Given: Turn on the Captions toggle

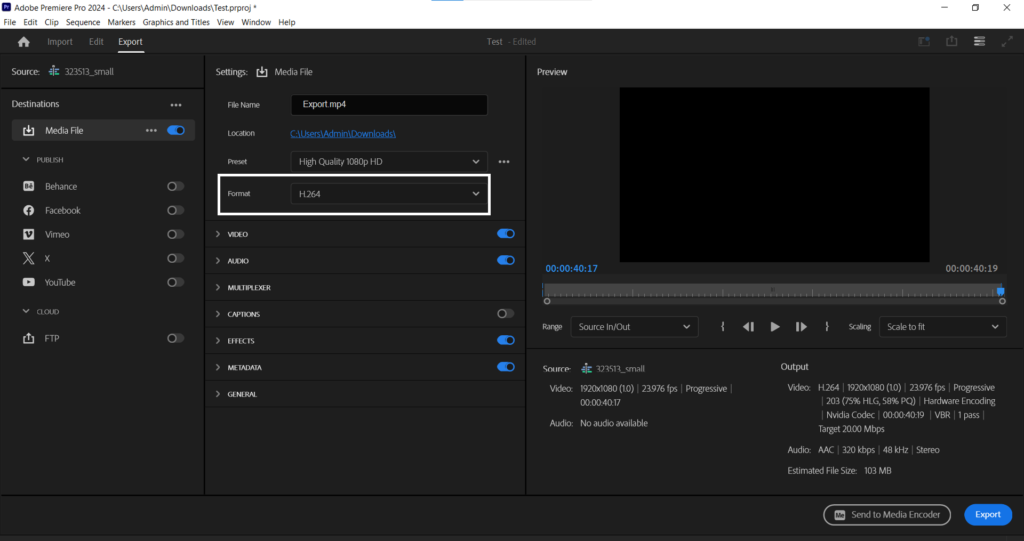Looking at the screenshot, I should click(x=505, y=314).
